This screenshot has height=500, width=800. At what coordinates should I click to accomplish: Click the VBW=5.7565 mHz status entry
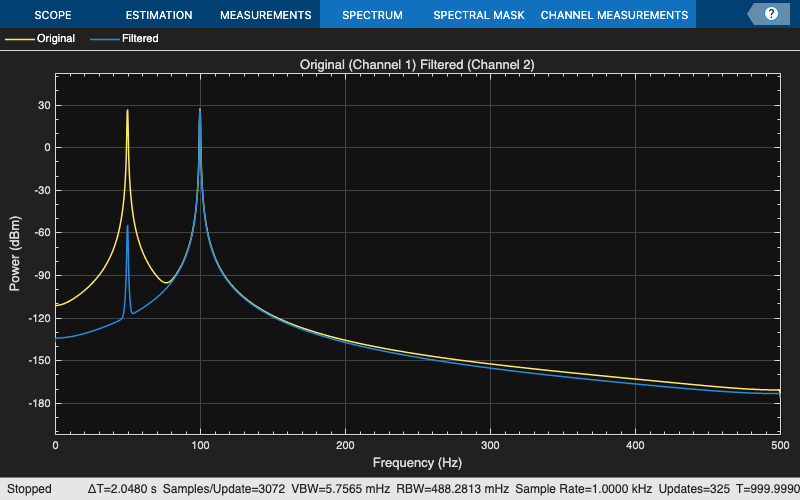point(341,489)
